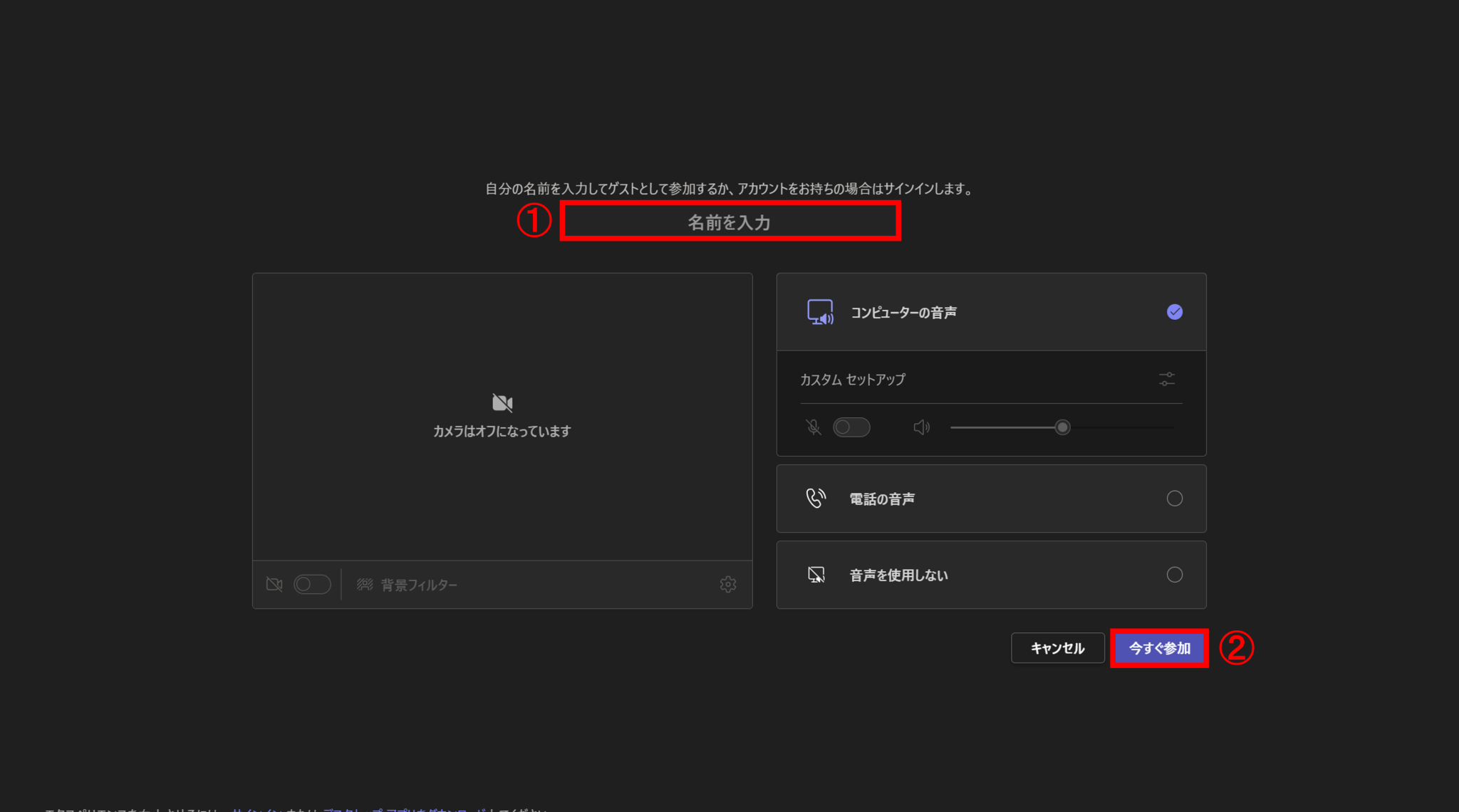The image size is (1459, 812).
Task: Open custom setup device settings icon
Action: click(1166, 379)
